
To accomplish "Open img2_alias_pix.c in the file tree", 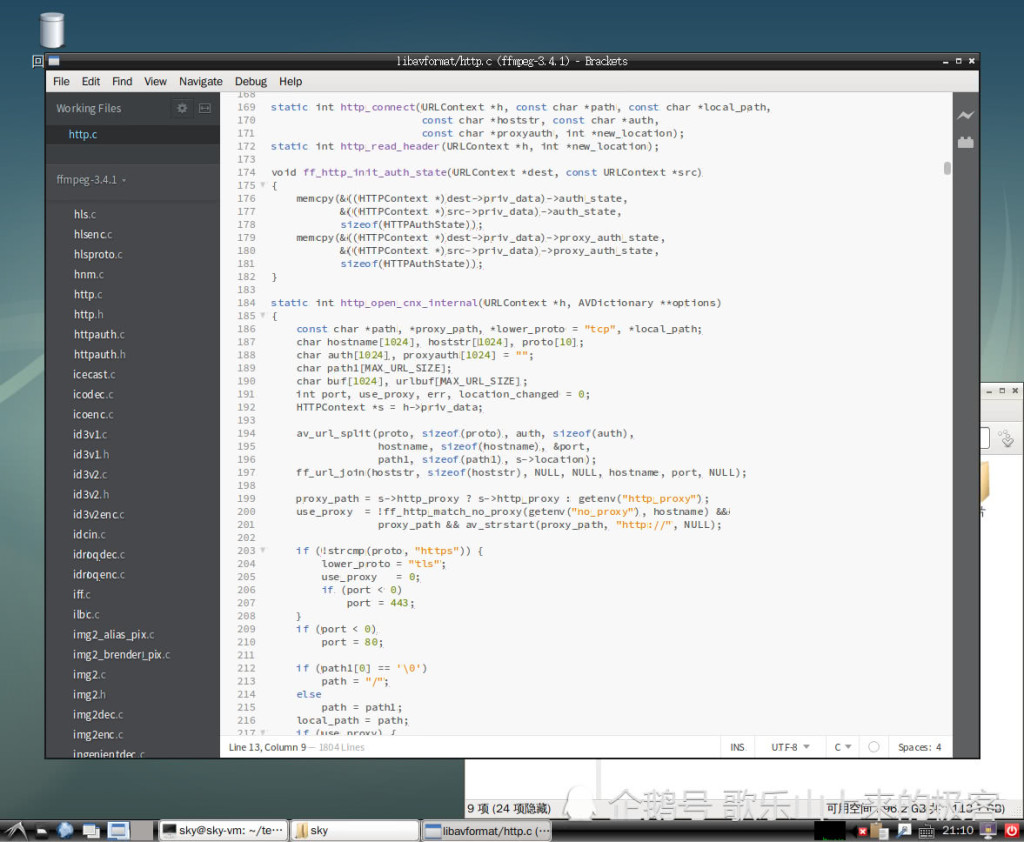I will (114, 635).
